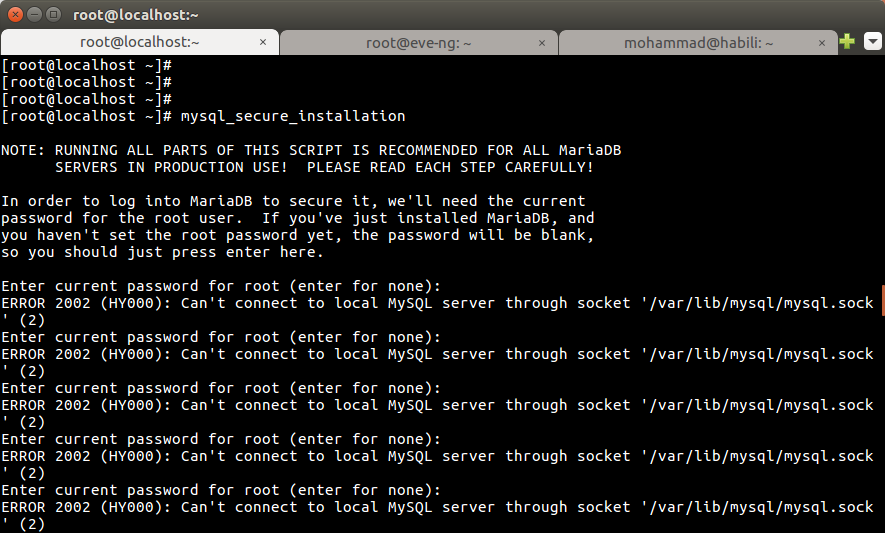Click the mysql_secure_installation command text

point(293,116)
